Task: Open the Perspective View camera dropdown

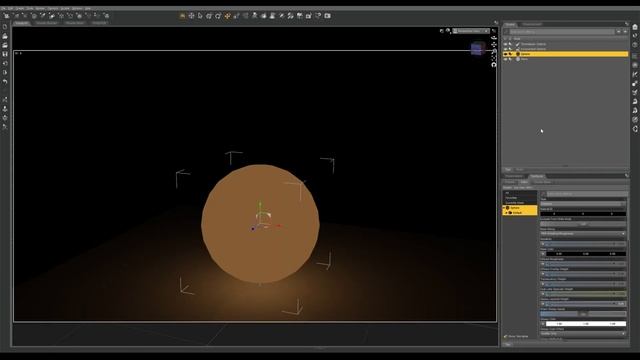Action: point(471,31)
